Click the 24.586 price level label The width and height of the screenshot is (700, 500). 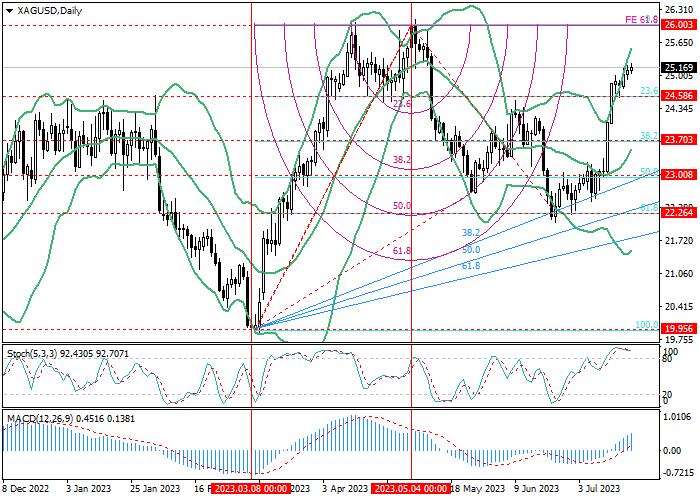click(679, 96)
